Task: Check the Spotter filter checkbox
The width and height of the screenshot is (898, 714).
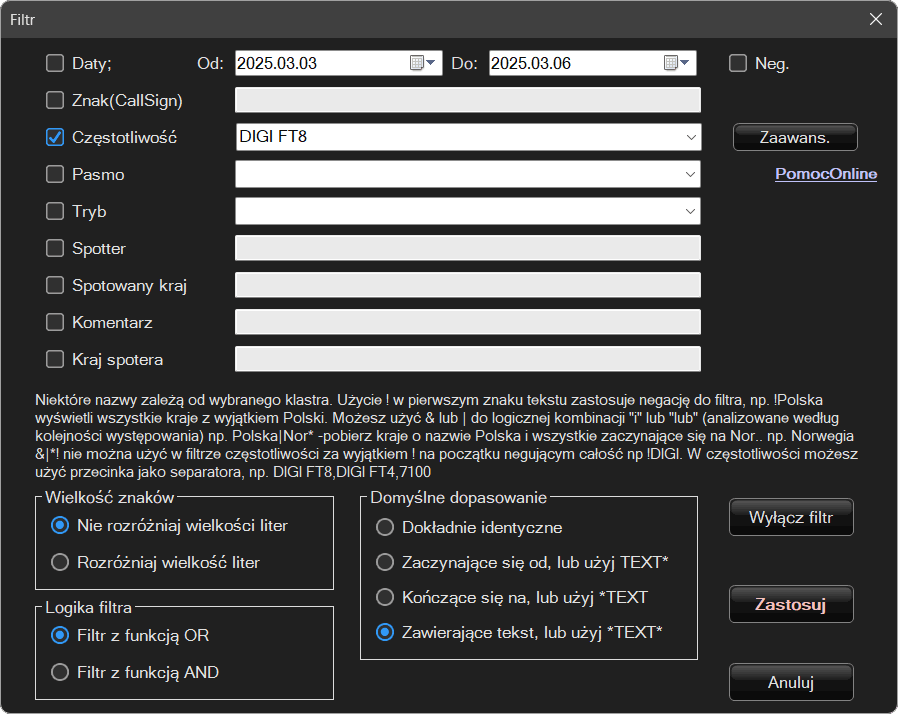Action: [55, 248]
